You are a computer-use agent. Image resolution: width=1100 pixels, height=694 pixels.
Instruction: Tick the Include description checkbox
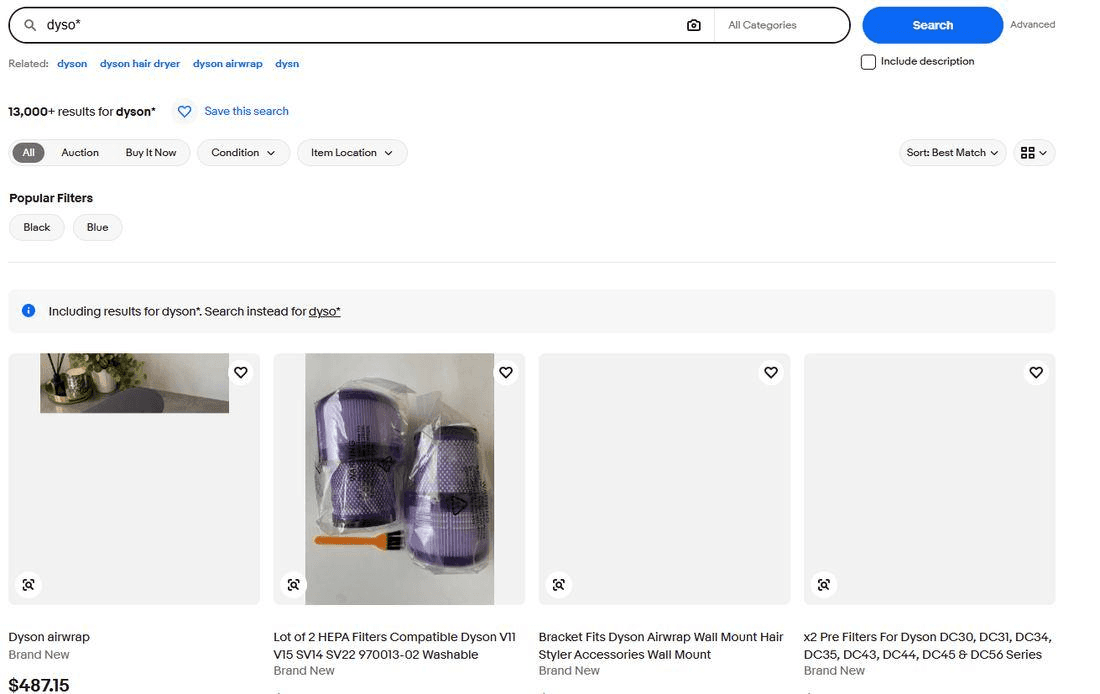pyautogui.click(x=868, y=62)
